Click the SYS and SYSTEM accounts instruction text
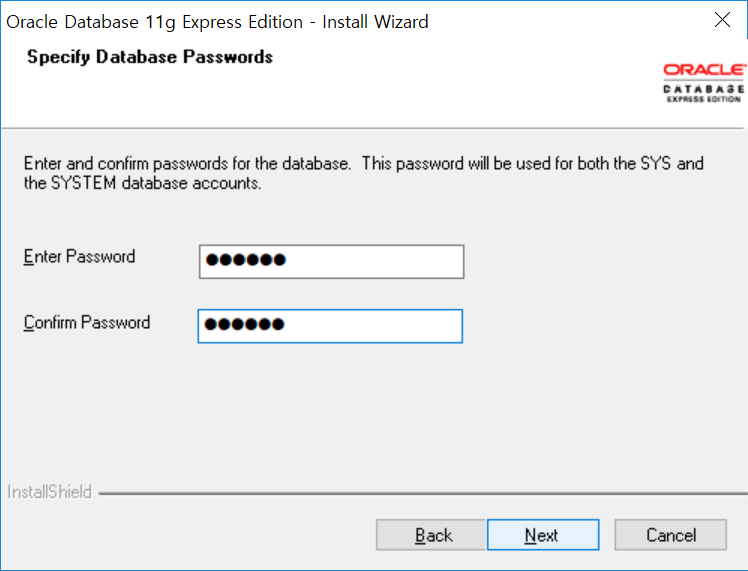Viewport: 748px width, 571px height. (364, 173)
